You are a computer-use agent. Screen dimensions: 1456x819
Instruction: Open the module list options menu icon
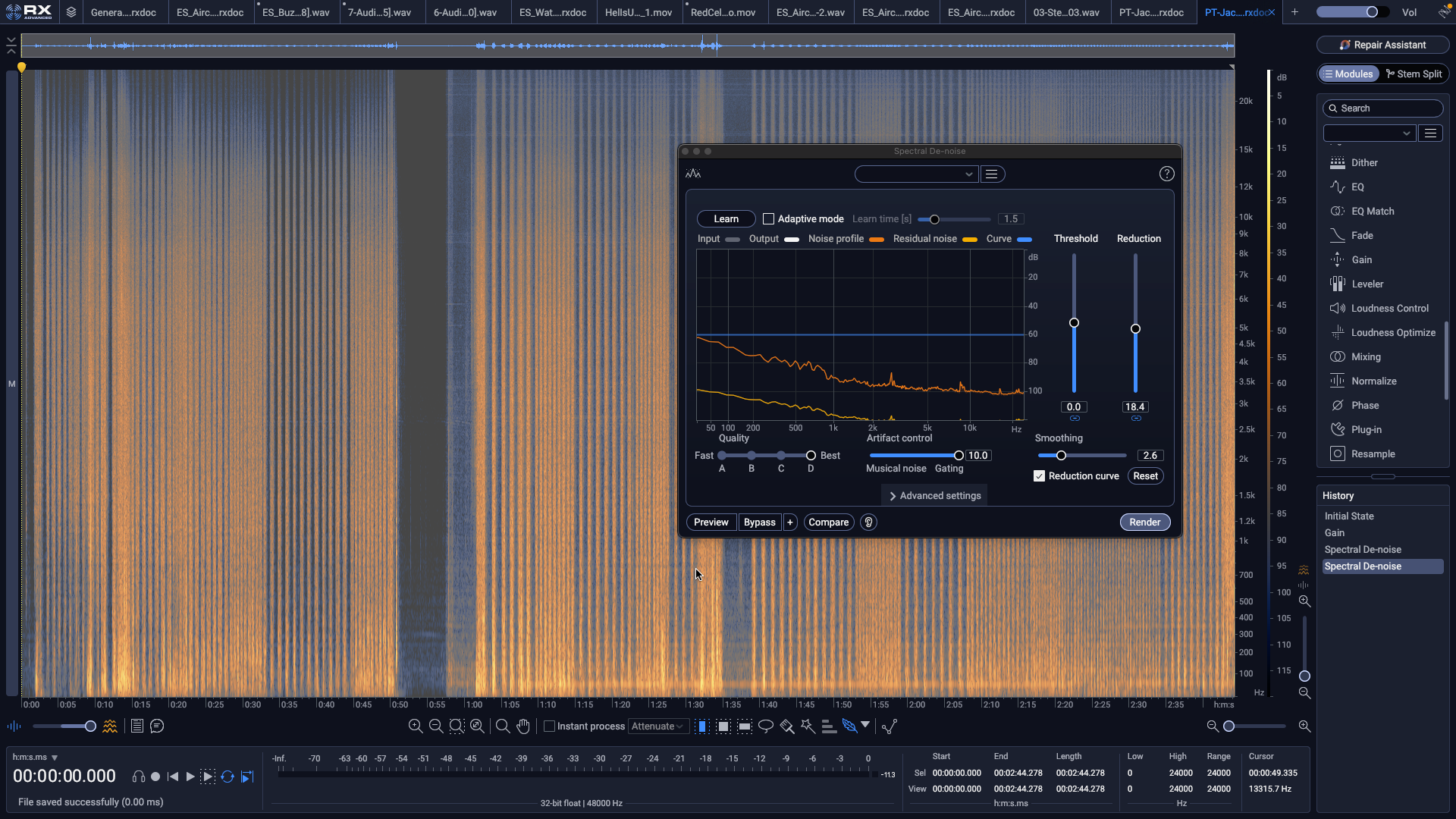[x=1430, y=133]
